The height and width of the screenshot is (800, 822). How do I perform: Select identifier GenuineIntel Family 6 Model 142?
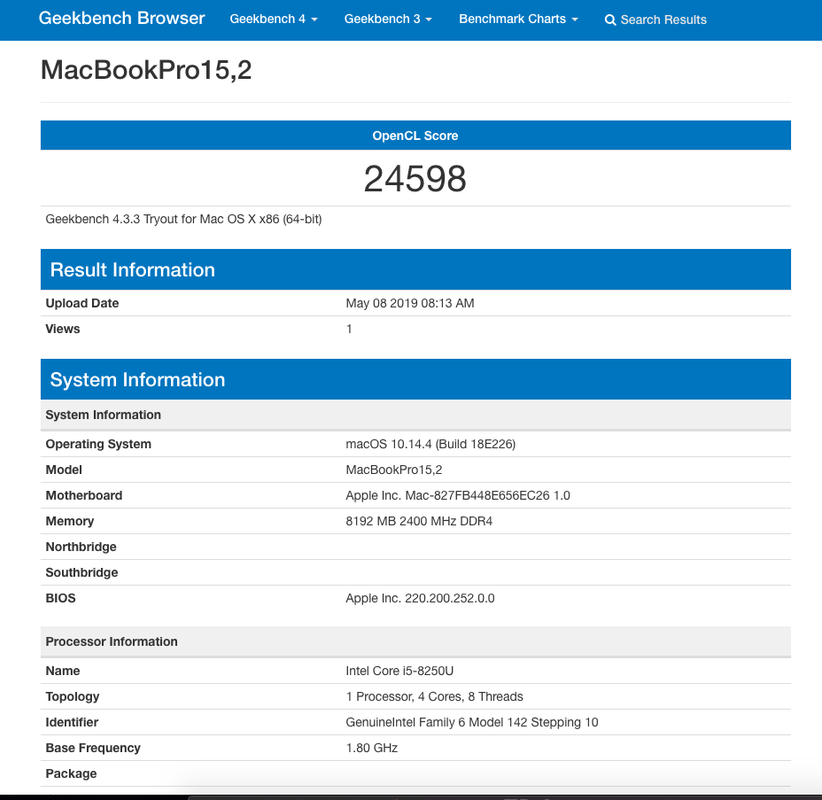(x=437, y=722)
